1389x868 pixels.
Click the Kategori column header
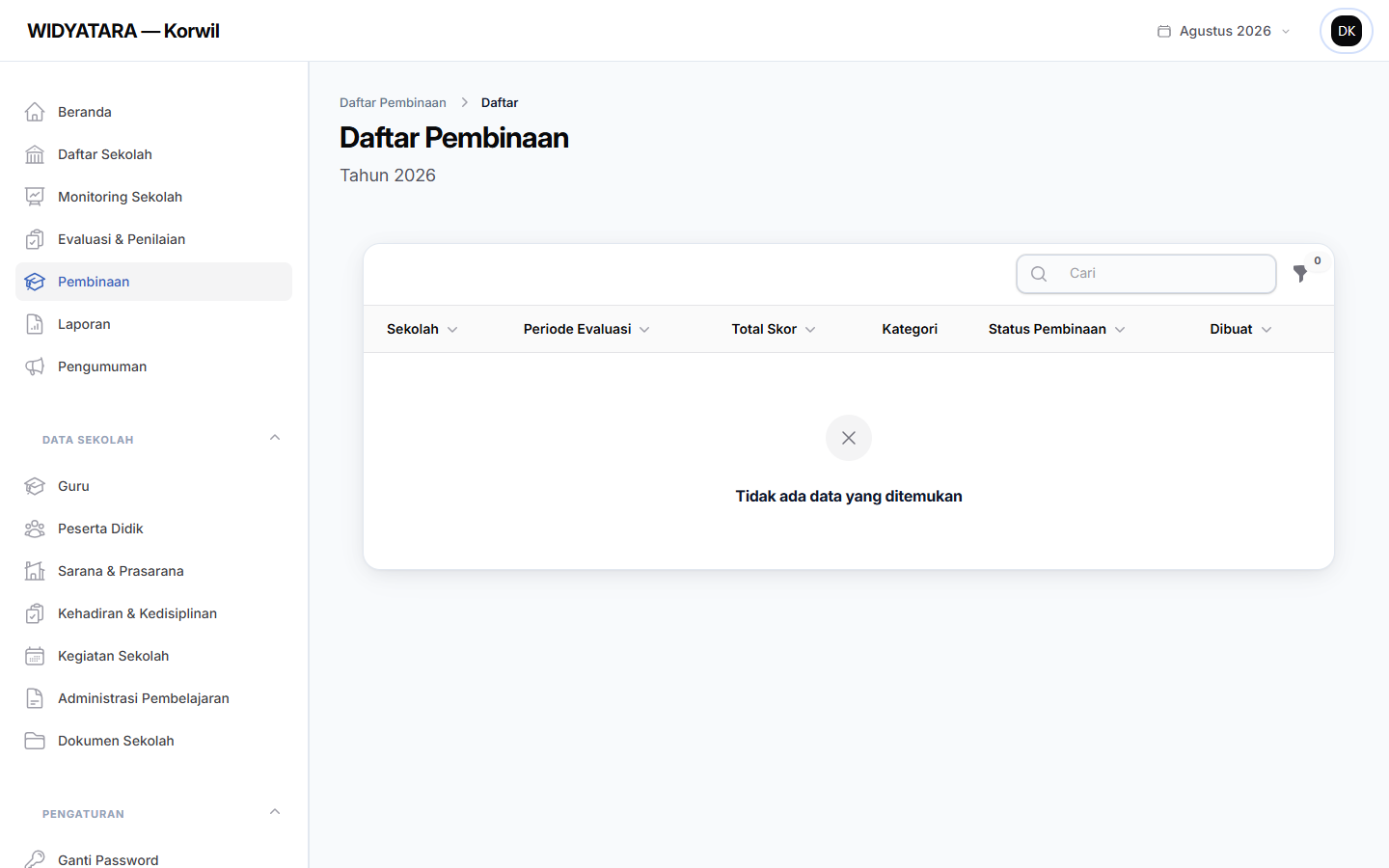[910, 329]
